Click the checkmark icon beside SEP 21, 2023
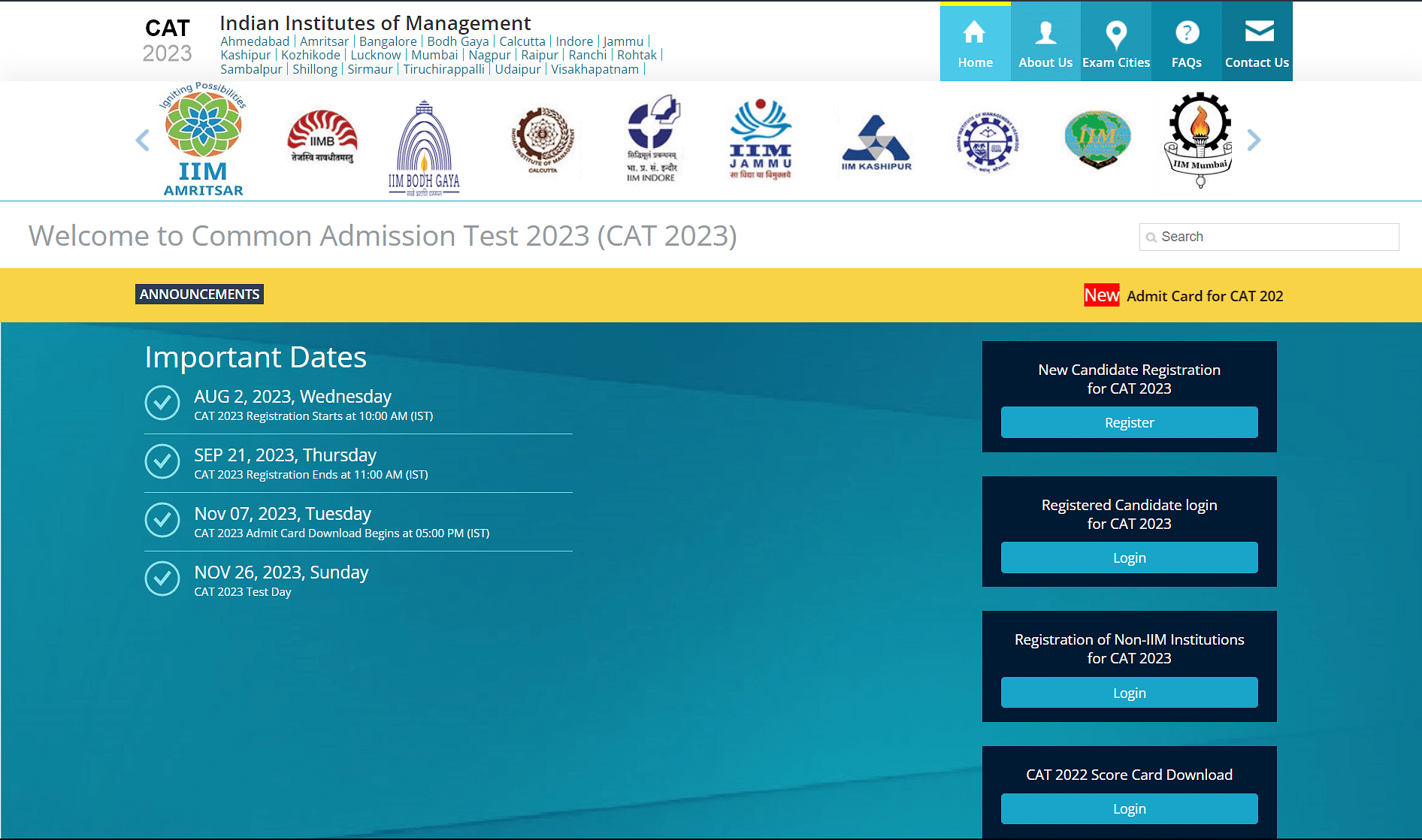1422x840 pixels. 162,461
